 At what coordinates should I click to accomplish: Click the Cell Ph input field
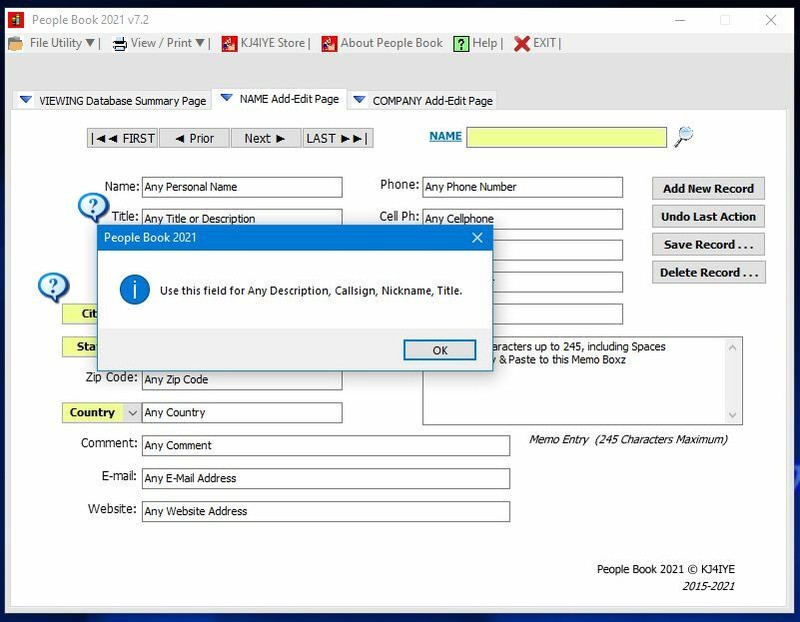point(522,218)
